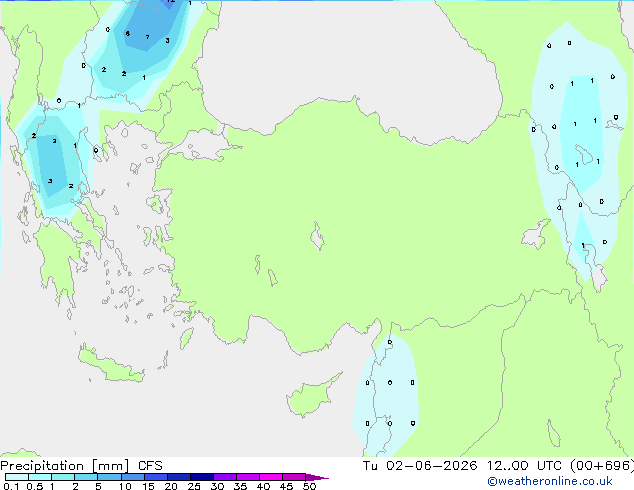Pick the 30–35 mm purple swatch

coord(225,477)
